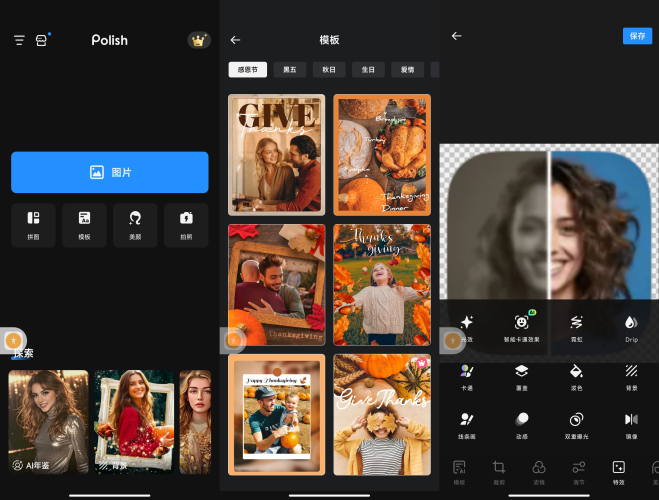This screenshot has width=659, height=500.
Task: Apply the 镜像 mirror effect
Action: [x=631, y=424]
